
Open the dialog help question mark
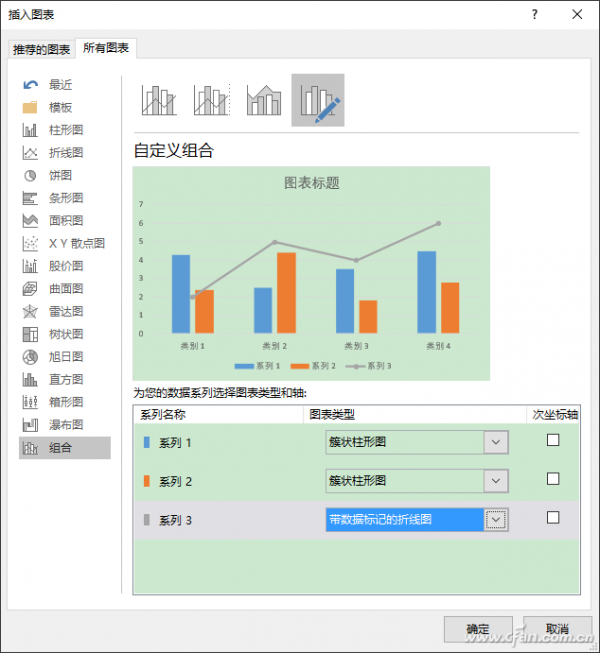pos(535,15)
